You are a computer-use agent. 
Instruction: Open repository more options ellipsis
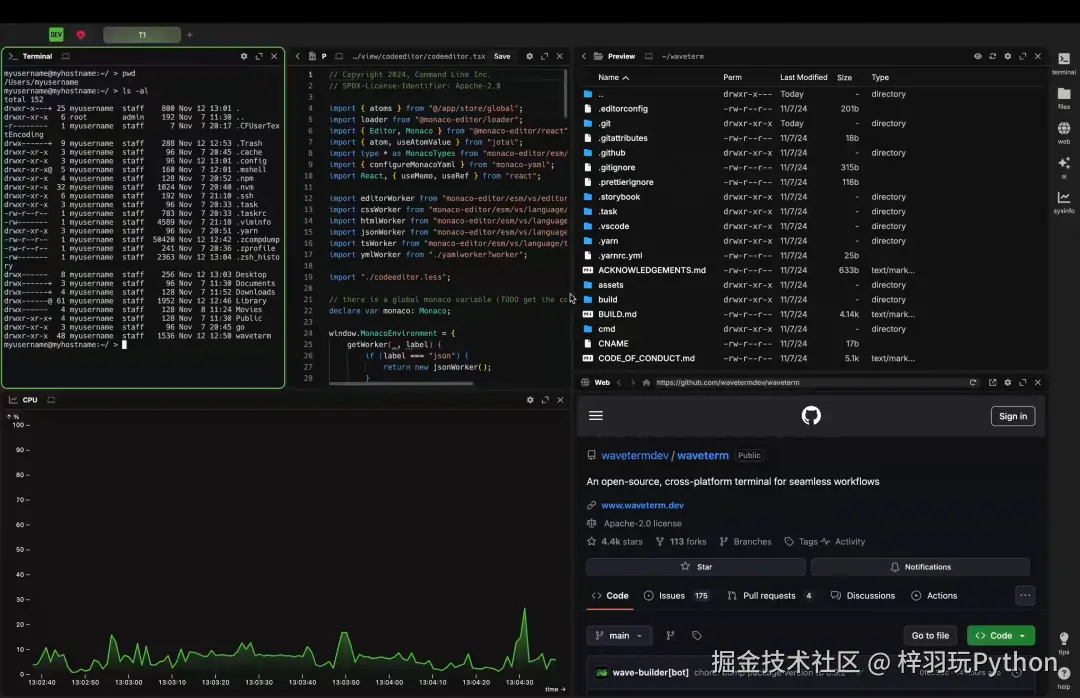click(x=1025, y=595)
